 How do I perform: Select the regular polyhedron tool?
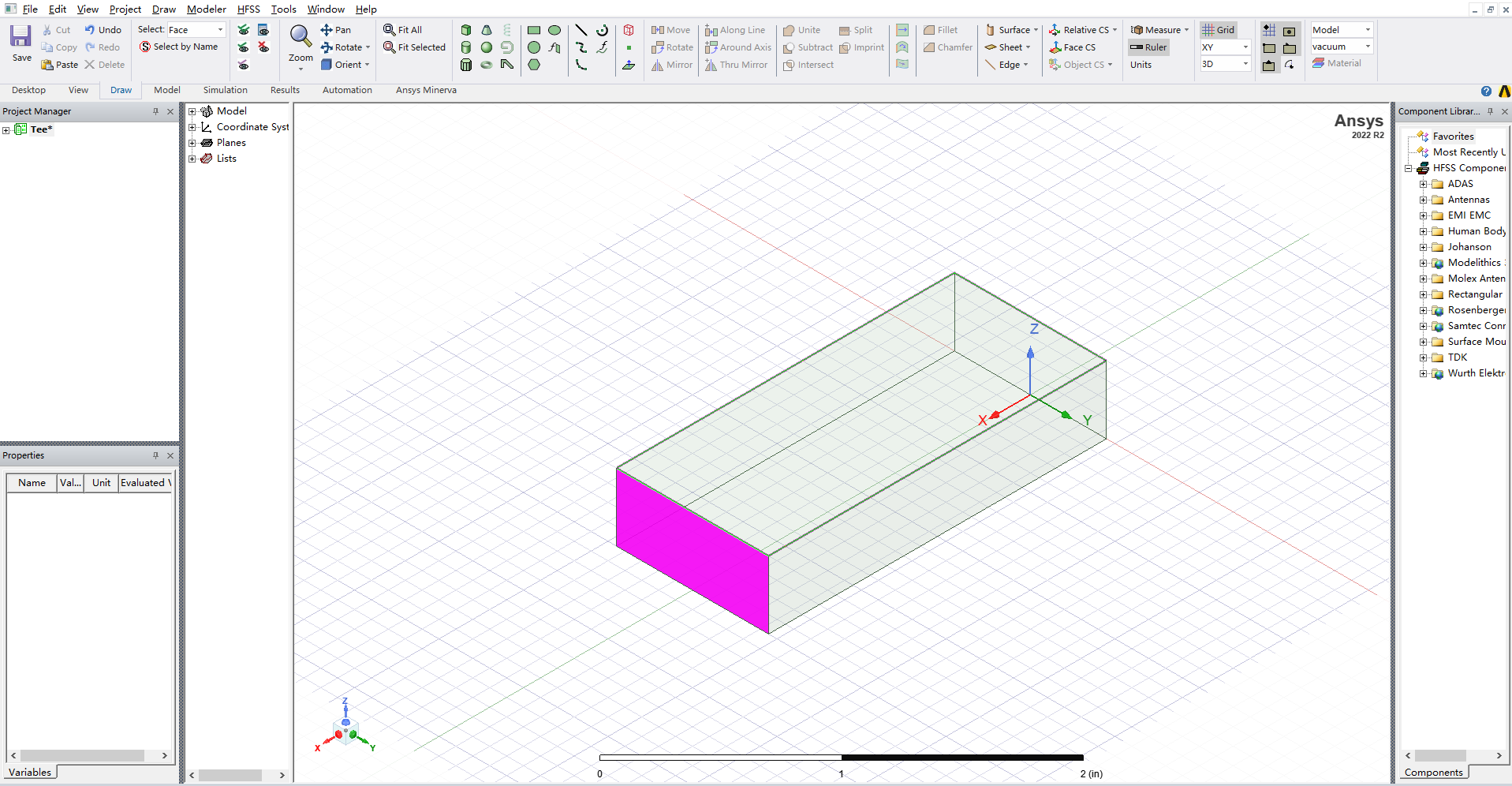[x=466, y=65]
